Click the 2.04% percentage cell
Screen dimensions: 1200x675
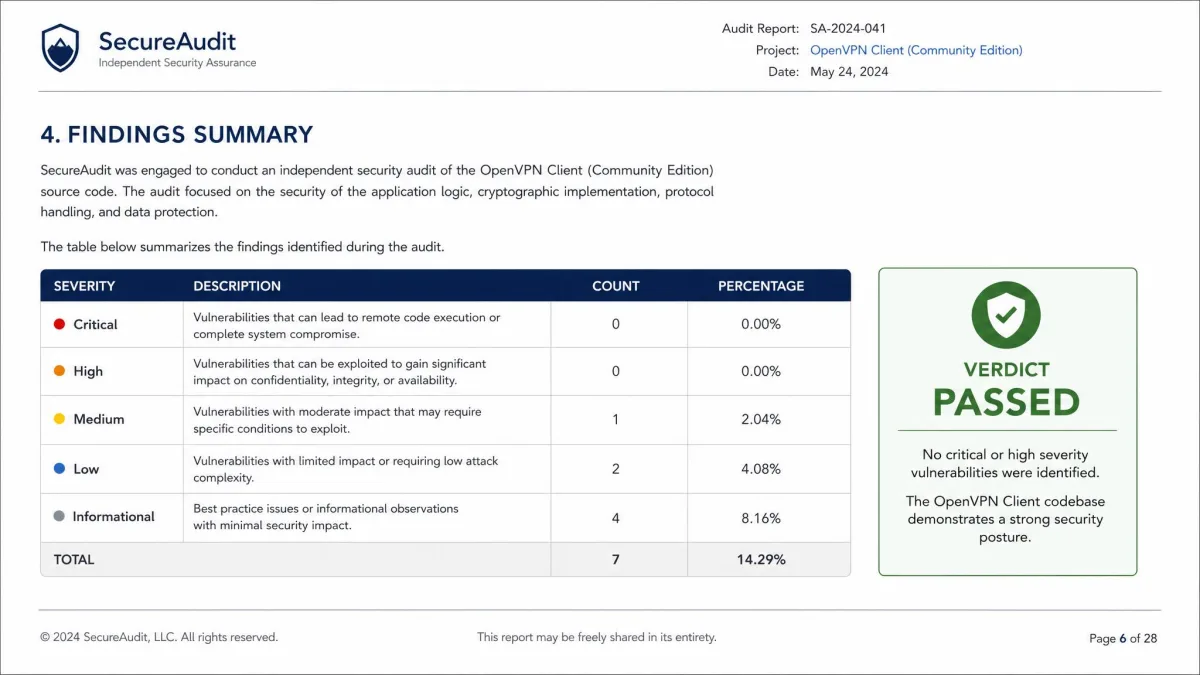[x=761, y=419]
